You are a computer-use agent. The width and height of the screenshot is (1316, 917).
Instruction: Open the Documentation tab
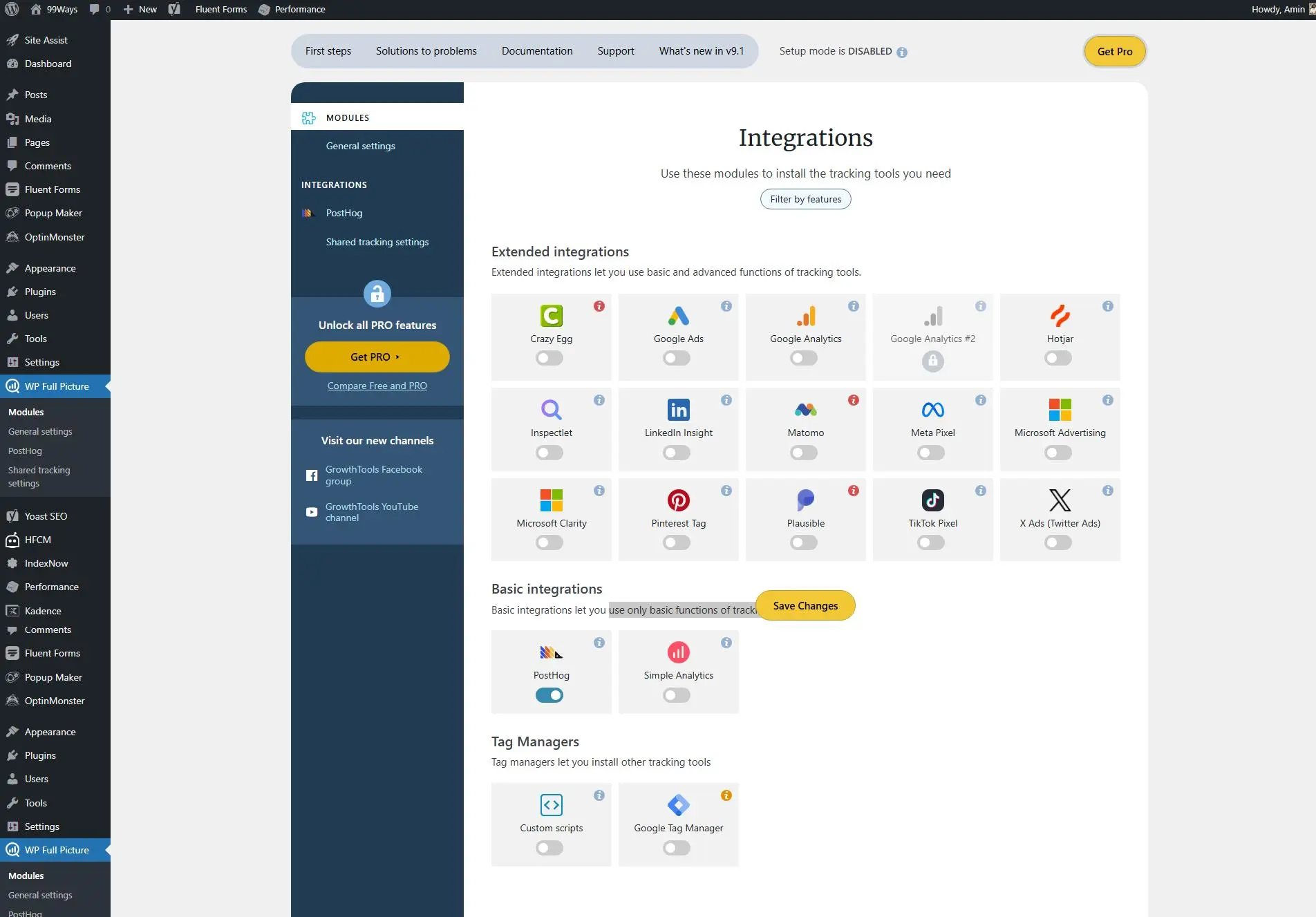(x=537, y=51)
